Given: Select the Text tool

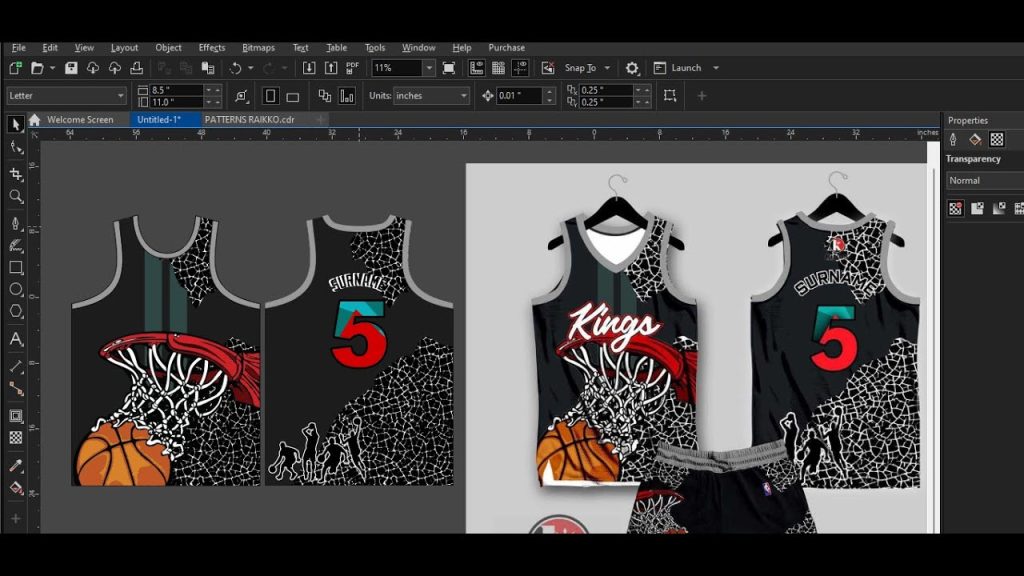Looking at the screenshot, I should pyautogui.click(x=16, y=339).
